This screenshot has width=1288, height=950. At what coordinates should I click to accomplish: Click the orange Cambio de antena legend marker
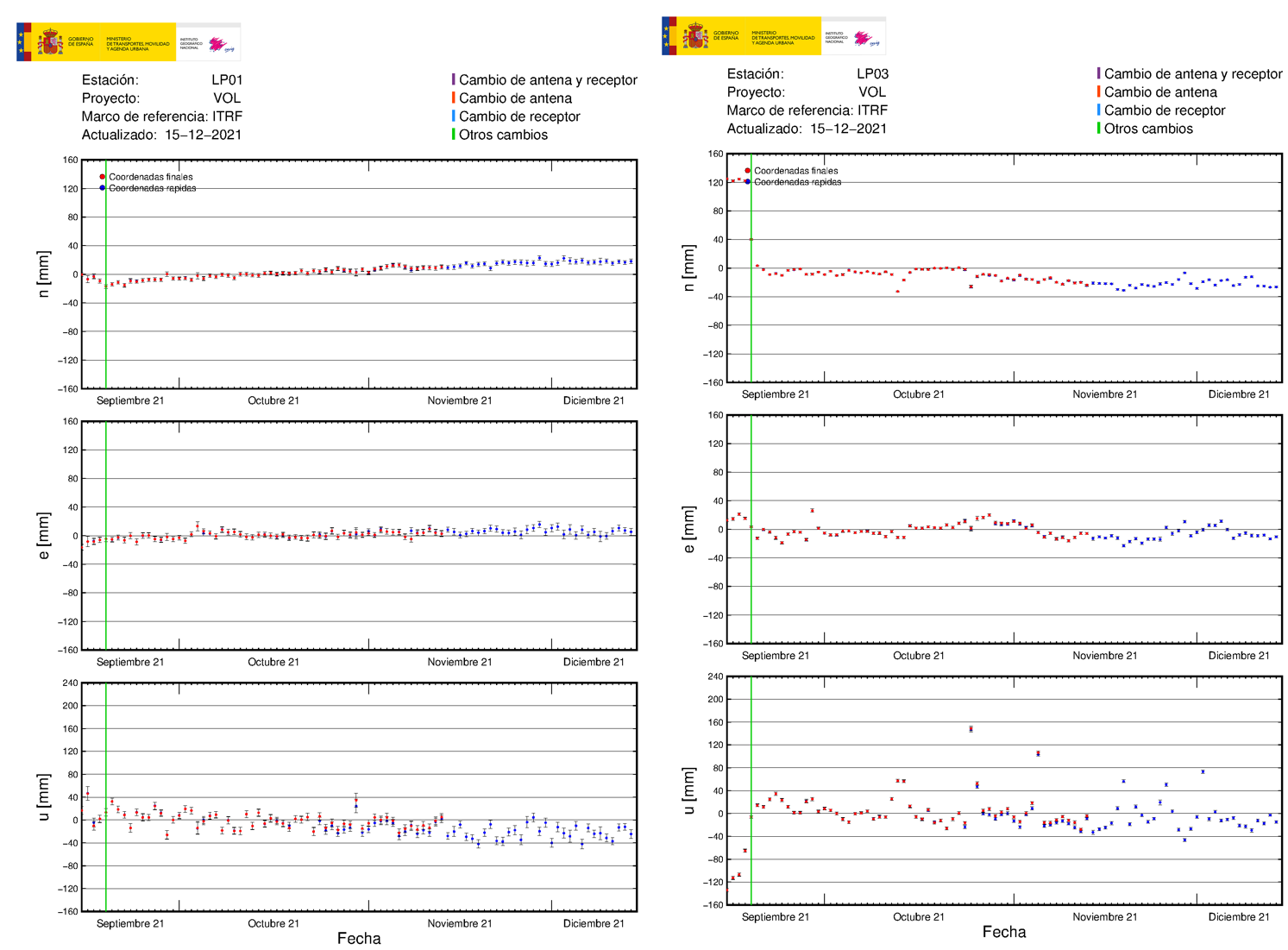point(453,98)
